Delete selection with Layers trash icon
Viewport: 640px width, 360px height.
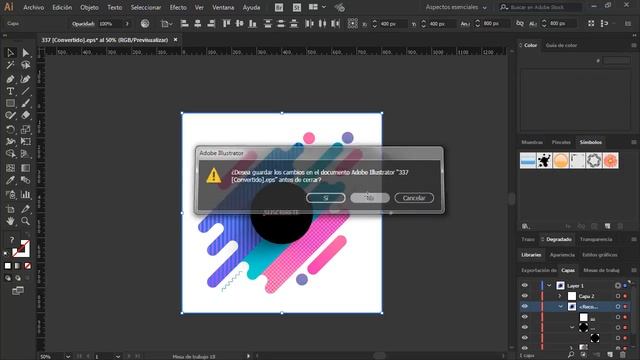click(622, 355)
